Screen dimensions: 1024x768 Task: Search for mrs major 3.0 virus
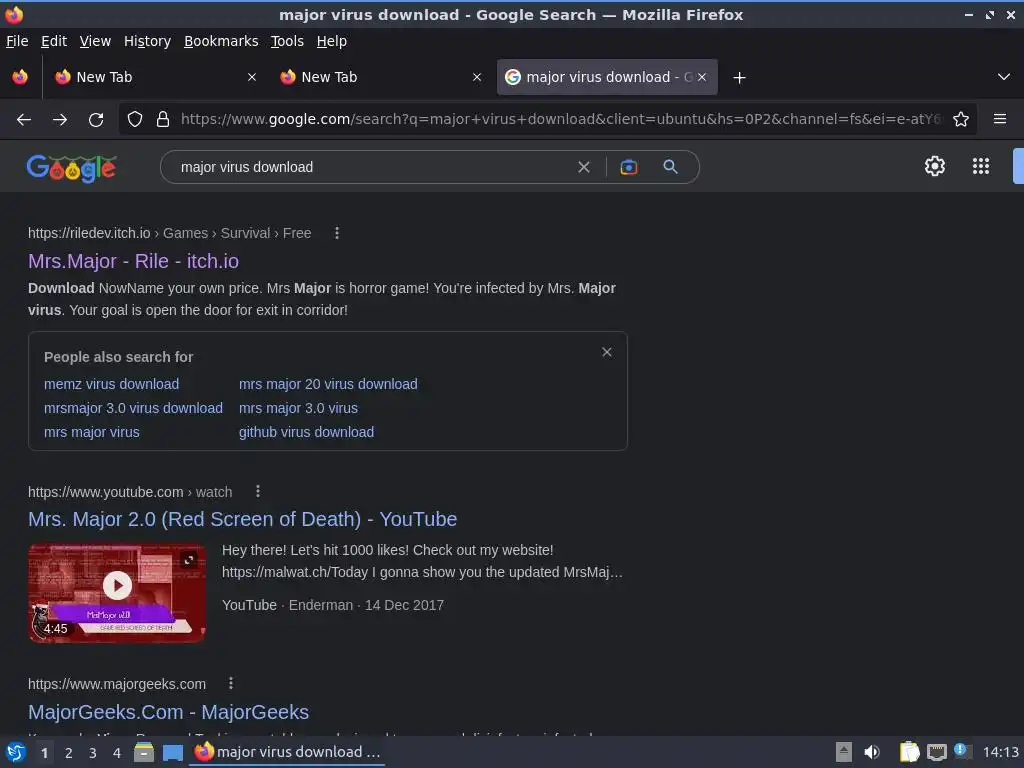(298, 408)
